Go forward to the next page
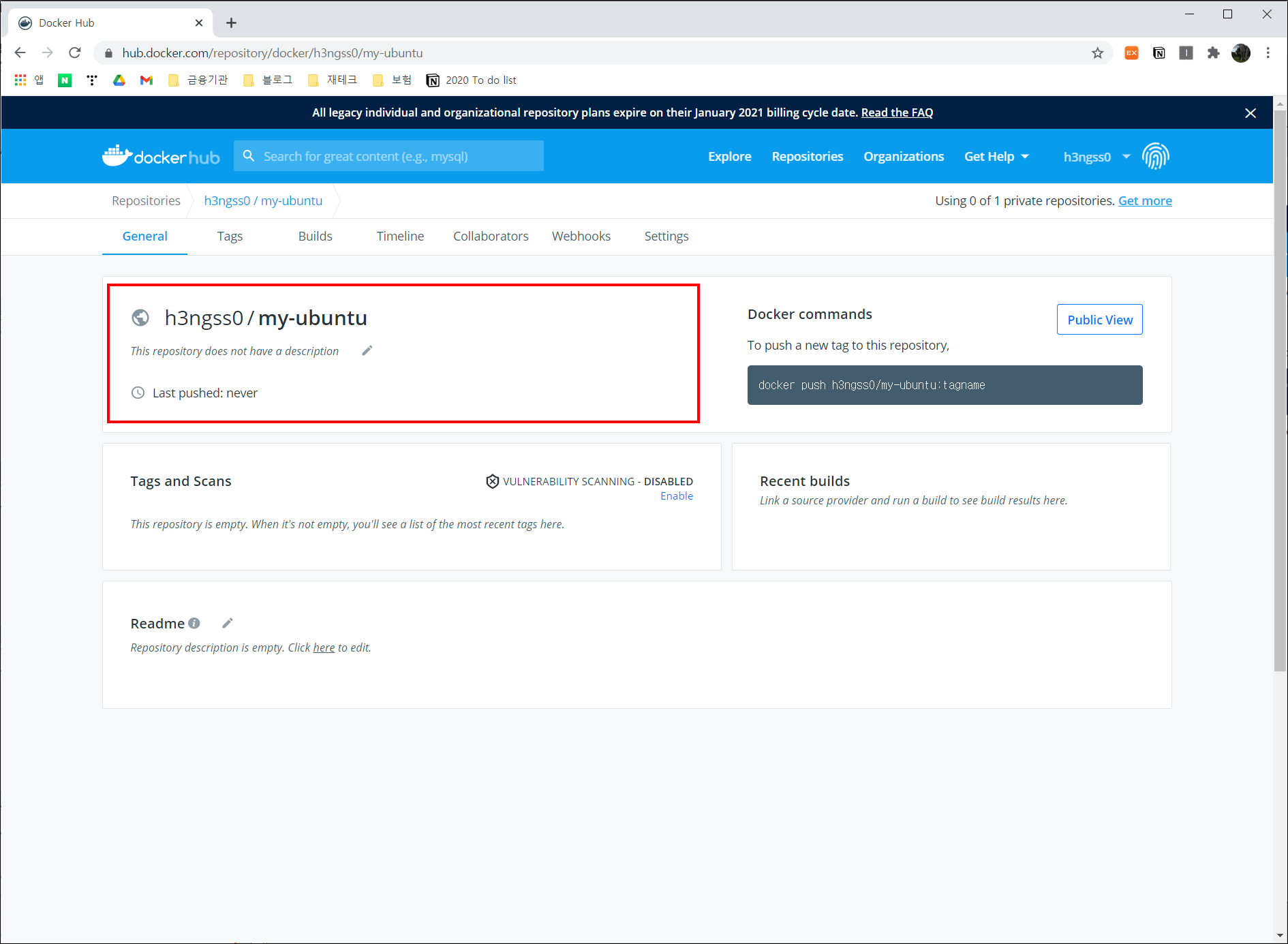This screenshot has height=944, width=1288. point(48,53)
